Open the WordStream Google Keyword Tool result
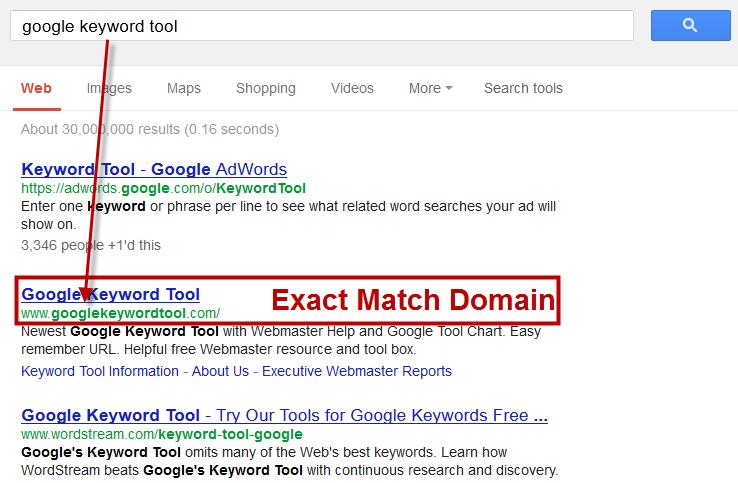Viewport: 738px width, 483px height. (x=284, y=415)
